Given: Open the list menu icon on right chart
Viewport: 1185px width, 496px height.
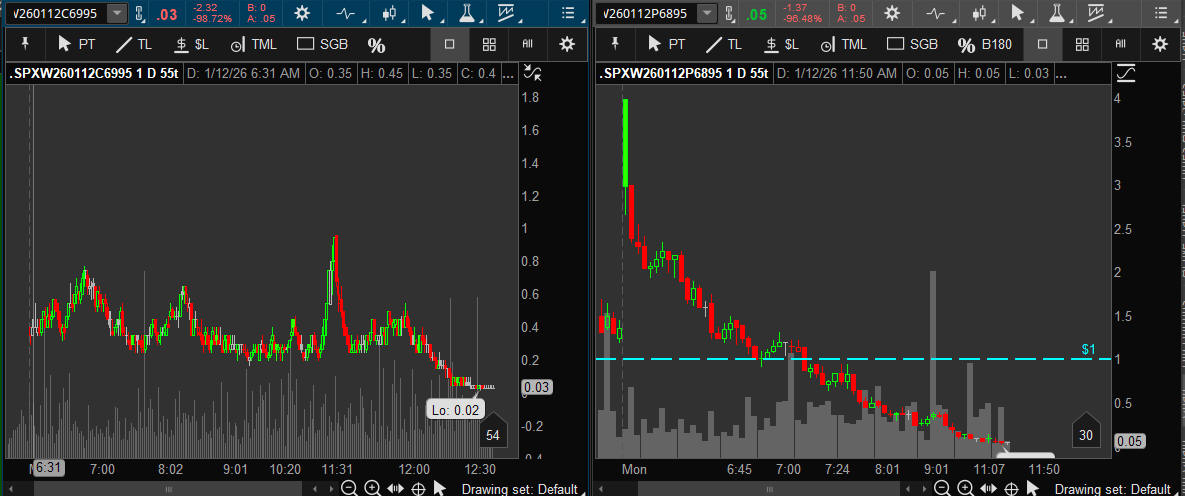Looking at the screenshot, I should tap(1160, 13).
